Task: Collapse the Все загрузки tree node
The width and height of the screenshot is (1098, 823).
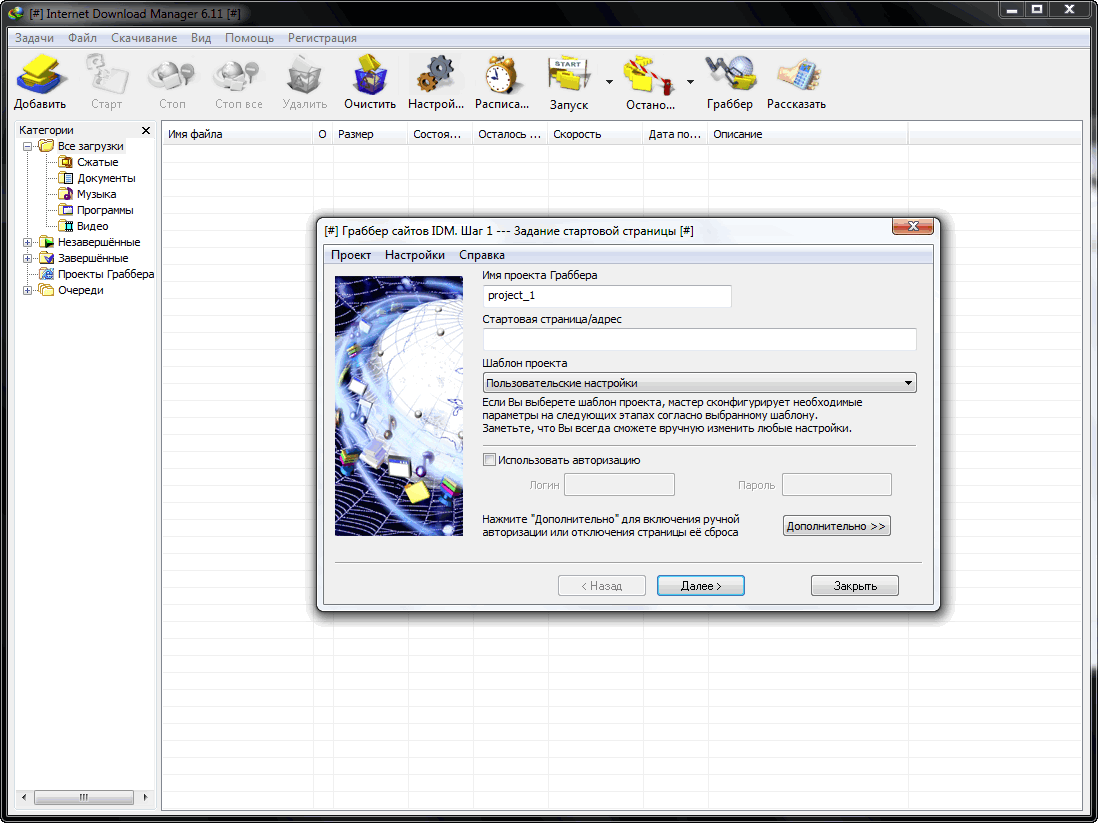Action: pos(27,146)
